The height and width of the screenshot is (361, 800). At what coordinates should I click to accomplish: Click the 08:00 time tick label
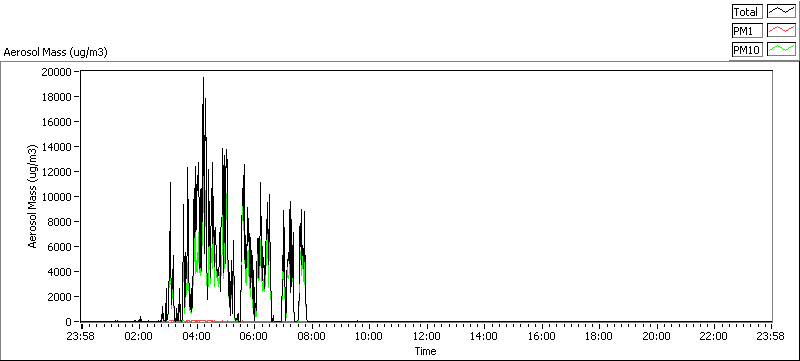311,336
